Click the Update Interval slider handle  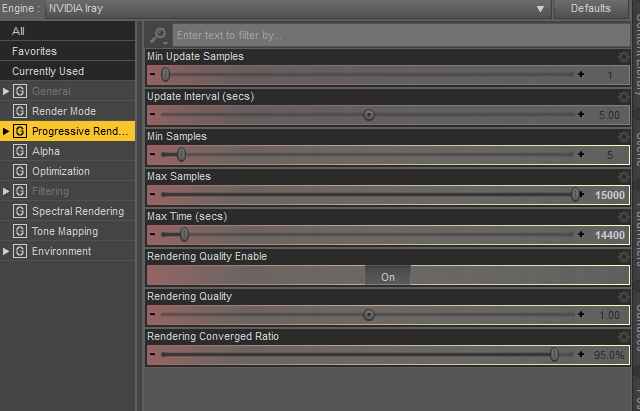point(369,115)
